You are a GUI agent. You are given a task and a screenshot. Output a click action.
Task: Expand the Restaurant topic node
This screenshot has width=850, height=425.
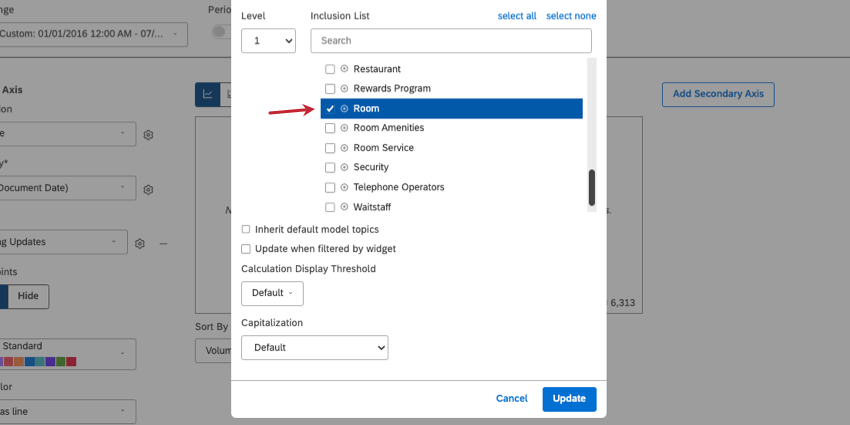coord(344,69)
